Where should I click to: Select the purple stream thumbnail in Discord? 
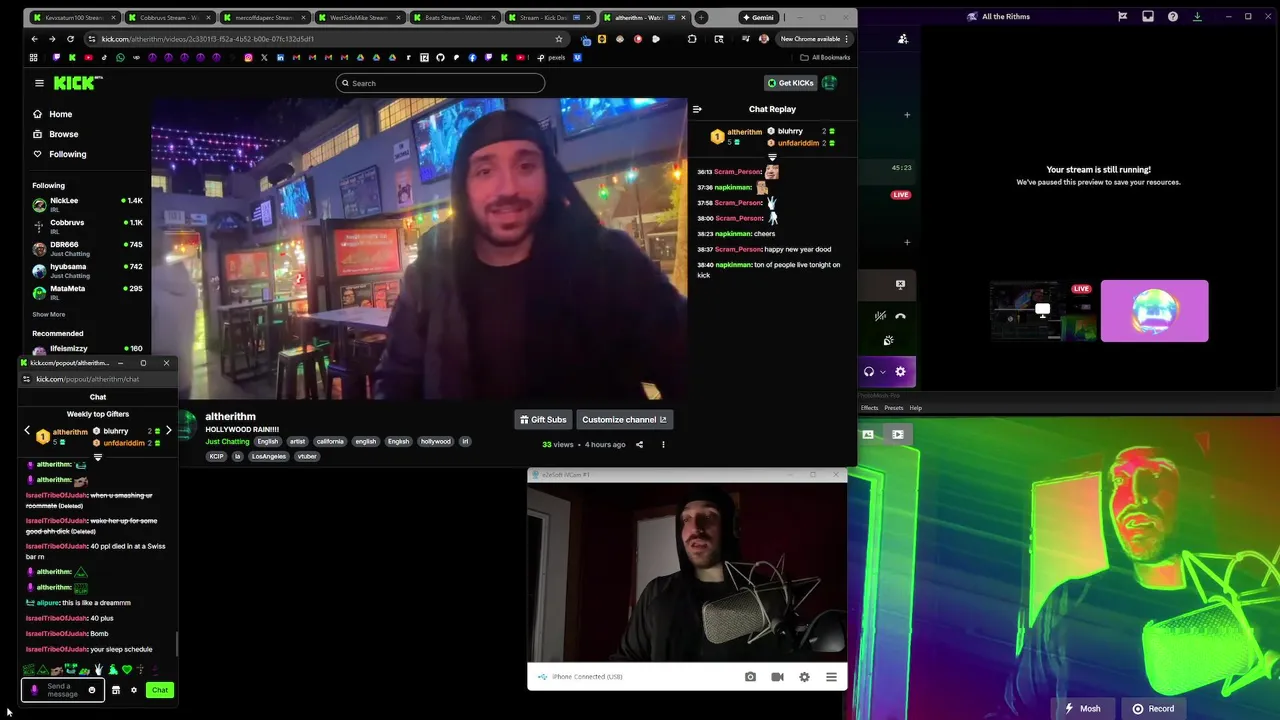pos(1154,311)
